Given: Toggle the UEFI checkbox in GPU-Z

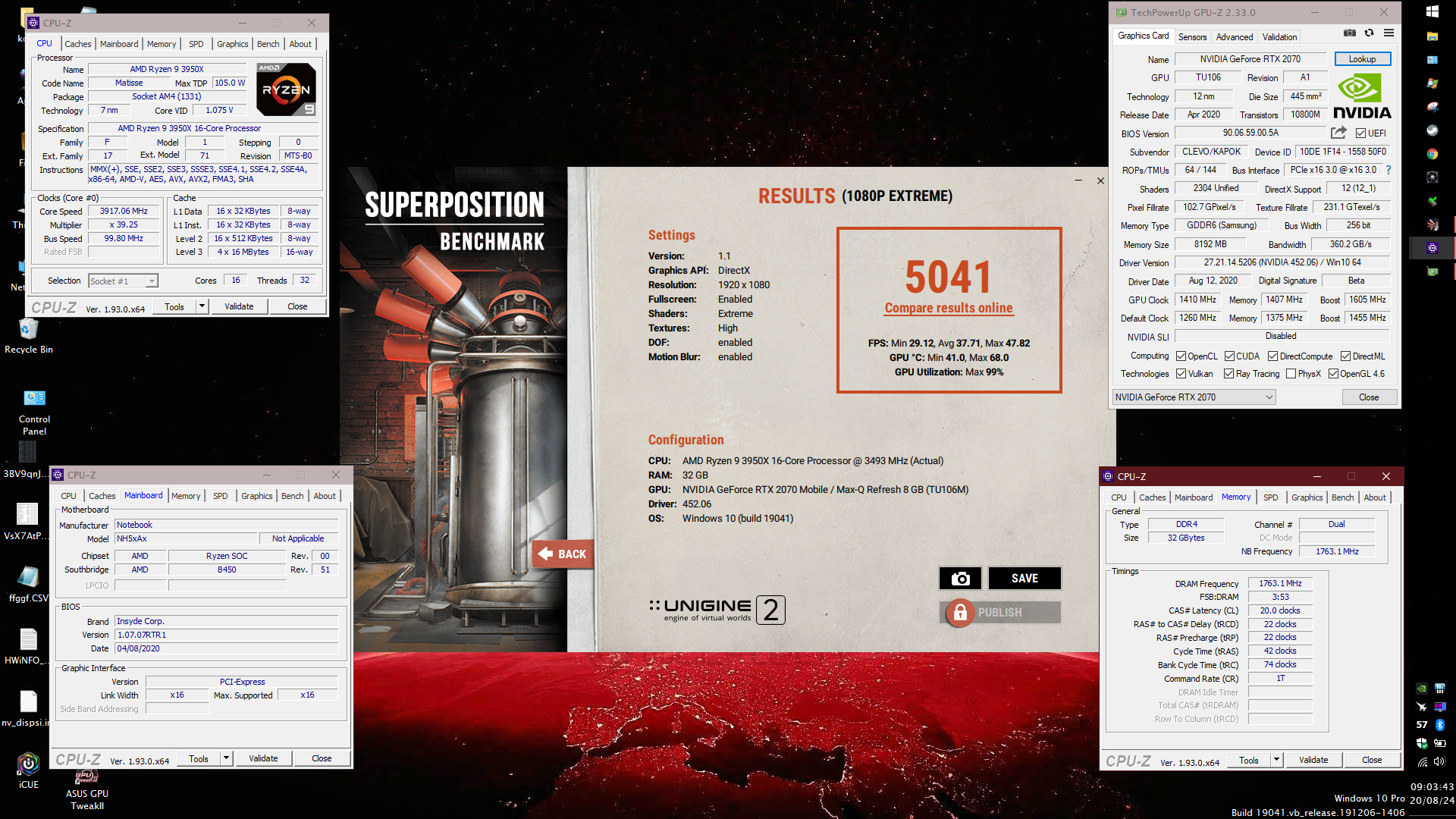Looking at the screenshot, I should pyautogui.click(x=1361, y=133).
